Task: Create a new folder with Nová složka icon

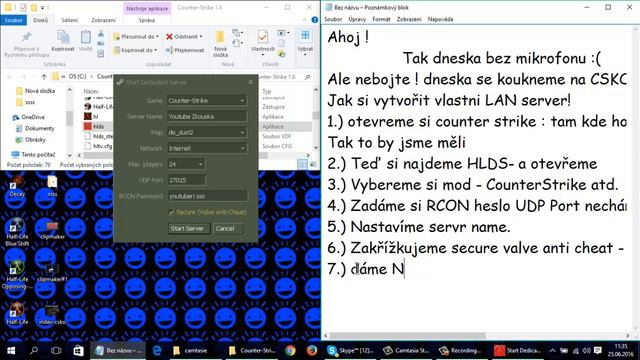Action: pyautogui.click(x=220, y=38)
